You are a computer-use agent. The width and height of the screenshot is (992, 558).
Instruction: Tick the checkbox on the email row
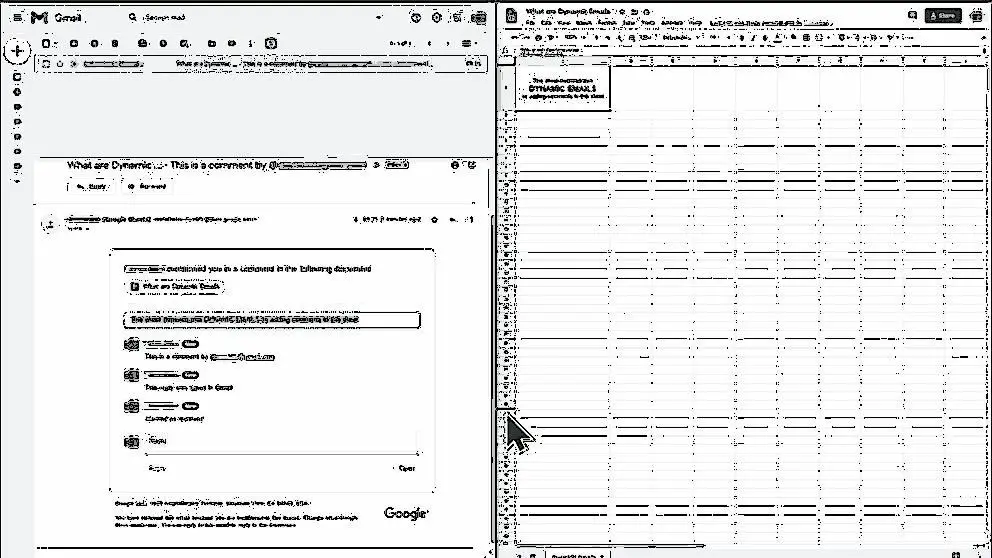click(46, 64)
